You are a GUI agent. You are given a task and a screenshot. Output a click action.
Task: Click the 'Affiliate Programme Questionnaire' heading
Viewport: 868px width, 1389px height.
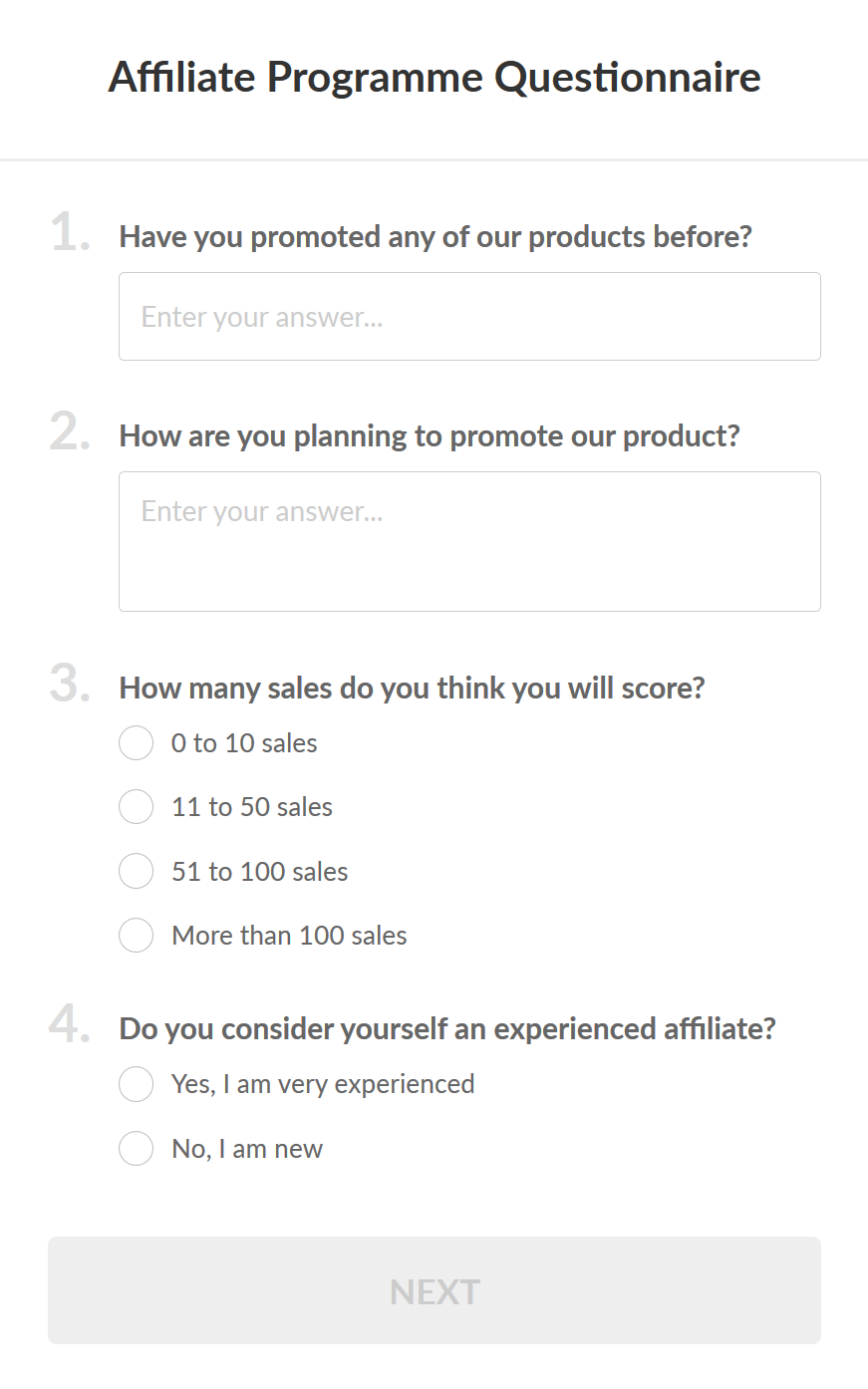coord(434,77)
